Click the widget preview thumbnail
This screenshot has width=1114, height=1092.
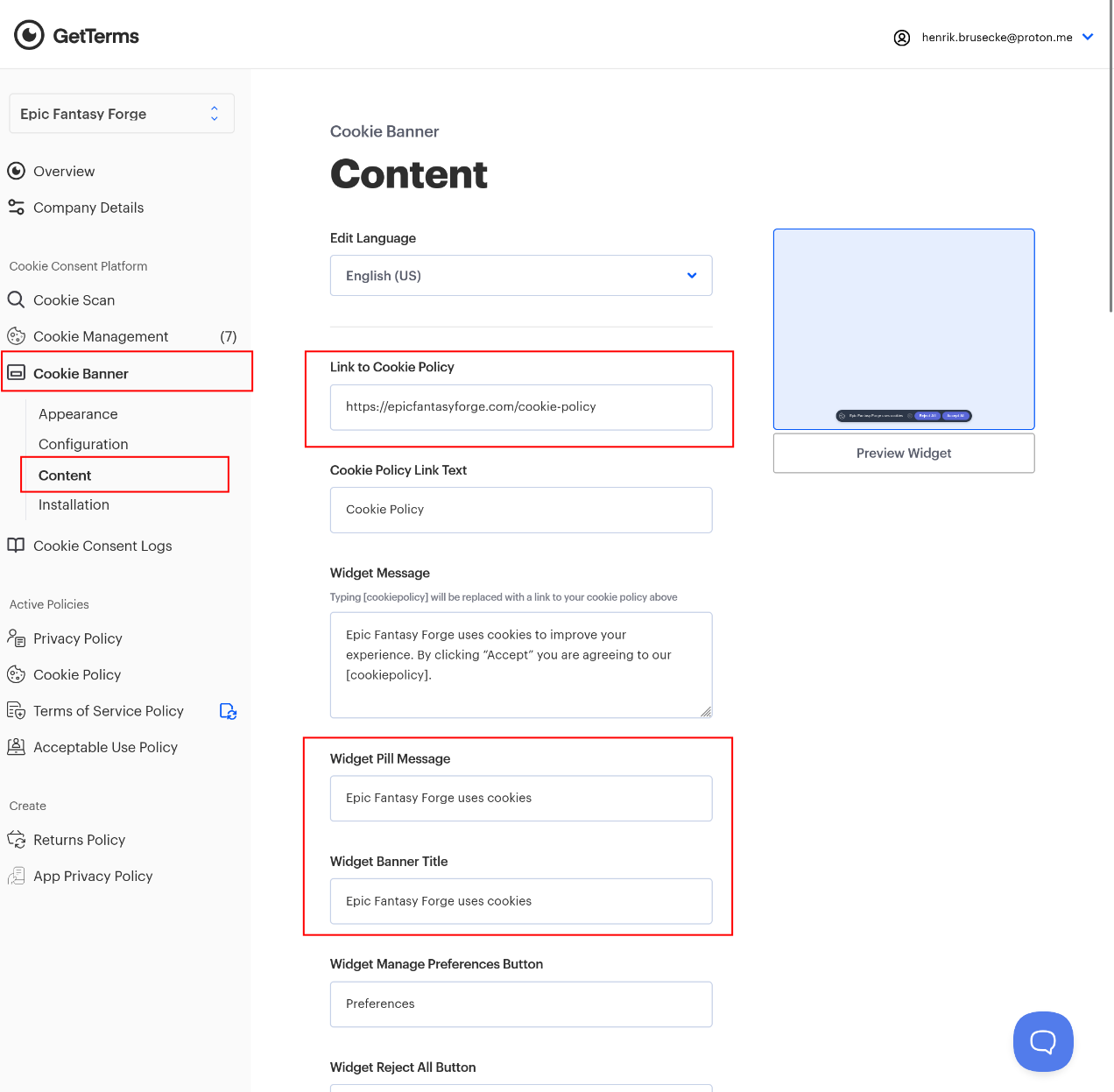click(904, 329)
